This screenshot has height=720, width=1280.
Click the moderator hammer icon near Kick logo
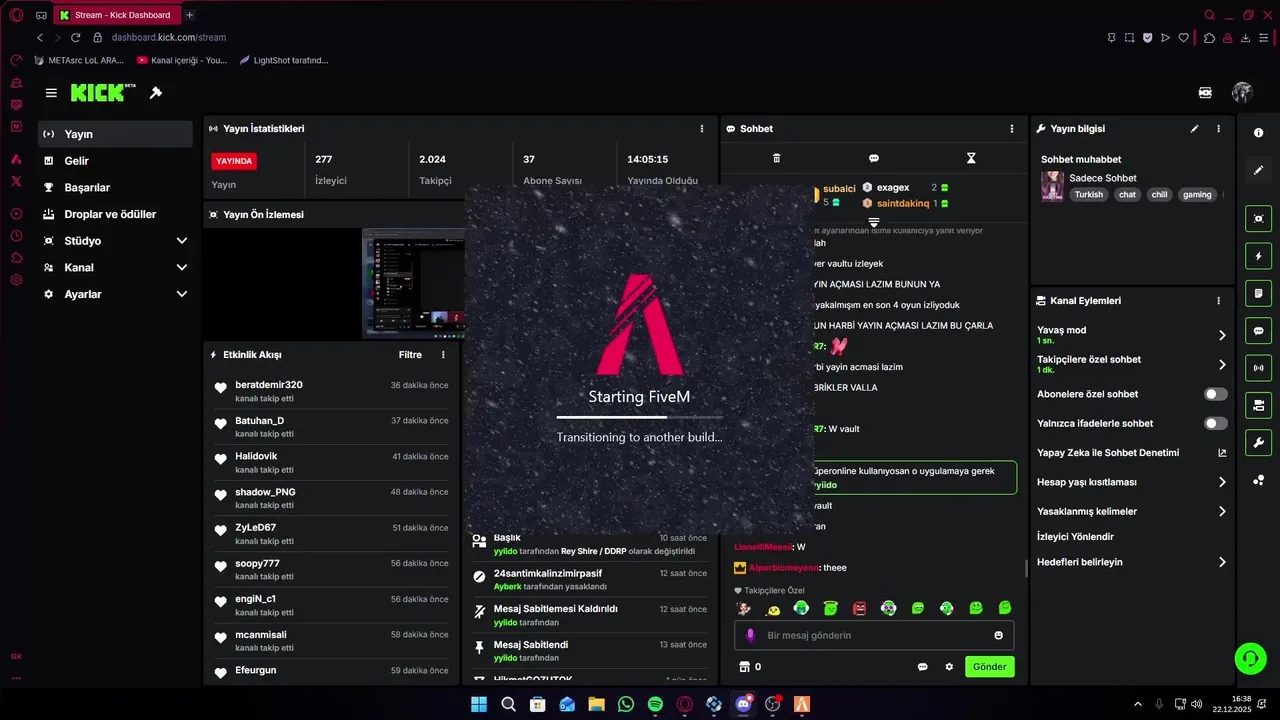[x=156, y=93]
